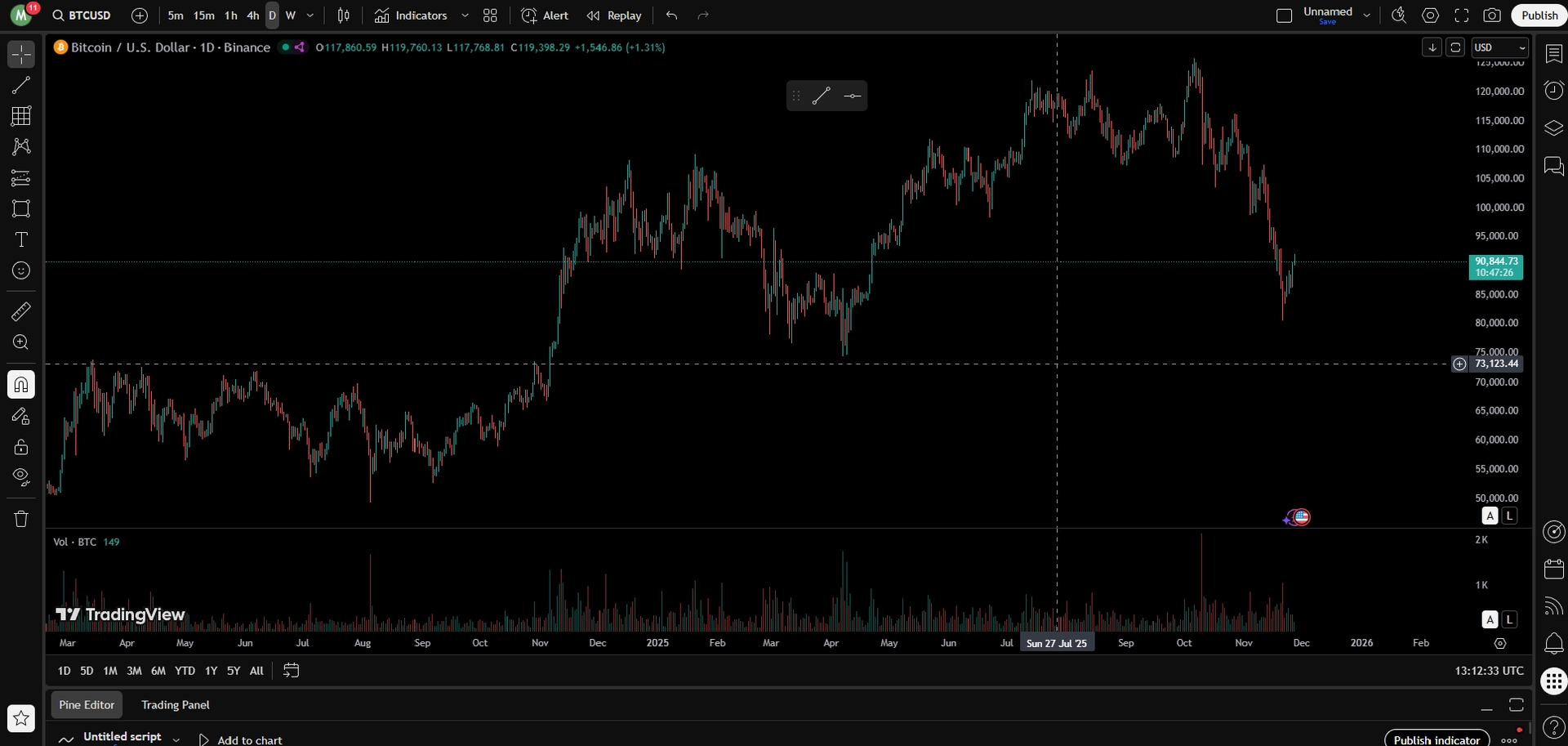The image size is (1568, 746).
Task: Open the chart patterns tool group
Action: pyautogui.click(x=21, y=147)
